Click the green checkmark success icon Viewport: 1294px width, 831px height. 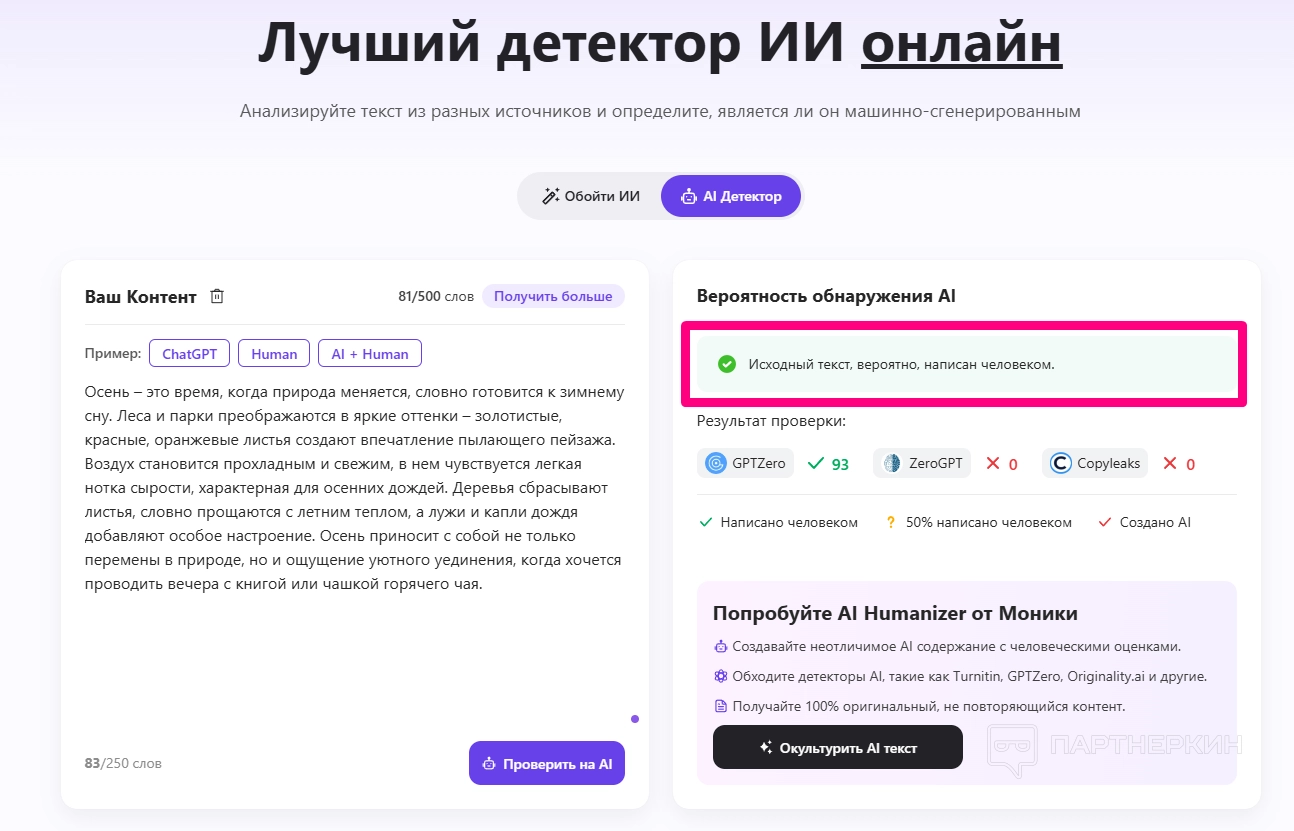click(x=727, y=364)
